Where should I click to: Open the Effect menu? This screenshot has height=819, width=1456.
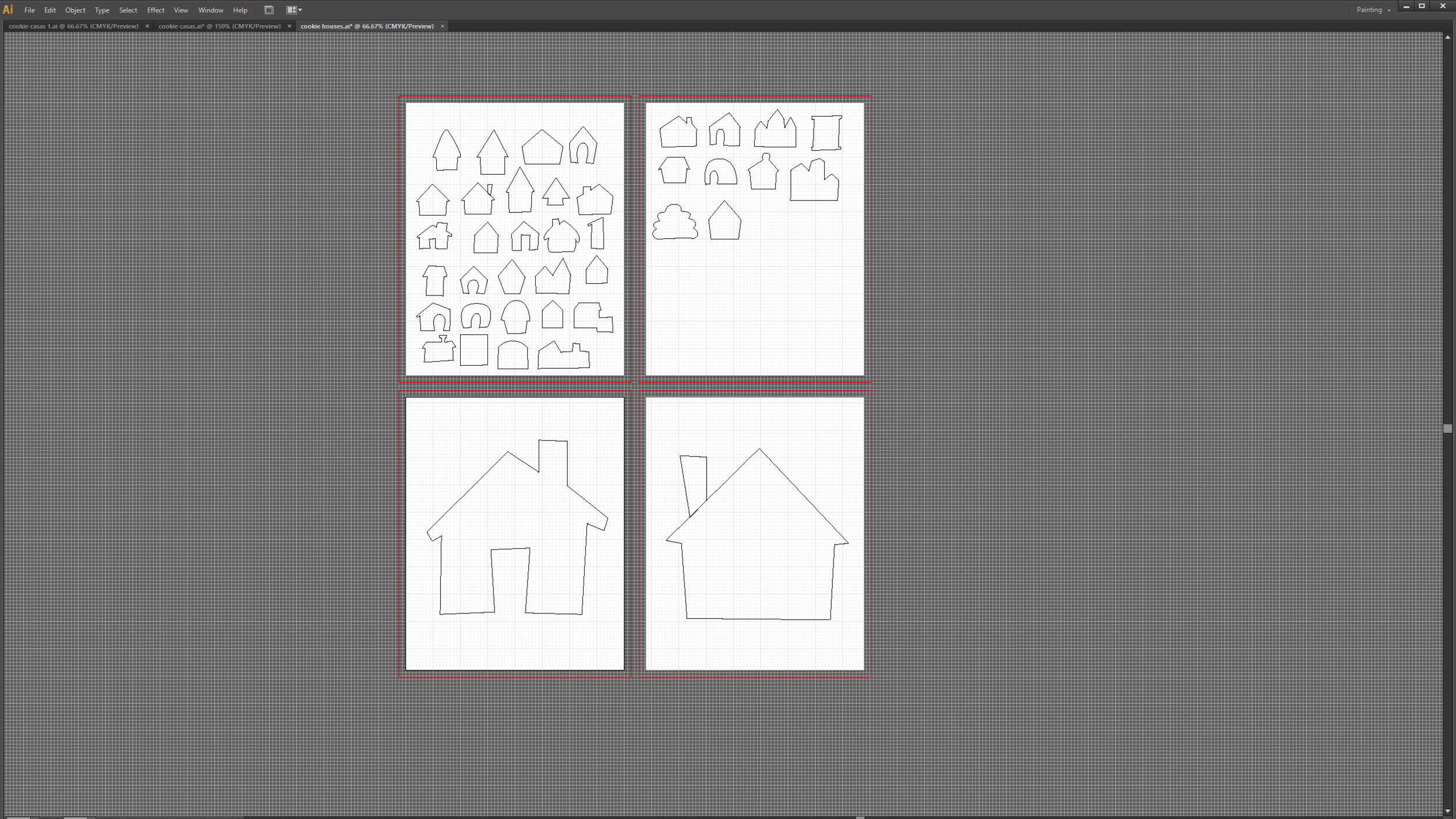coord(156,10)
